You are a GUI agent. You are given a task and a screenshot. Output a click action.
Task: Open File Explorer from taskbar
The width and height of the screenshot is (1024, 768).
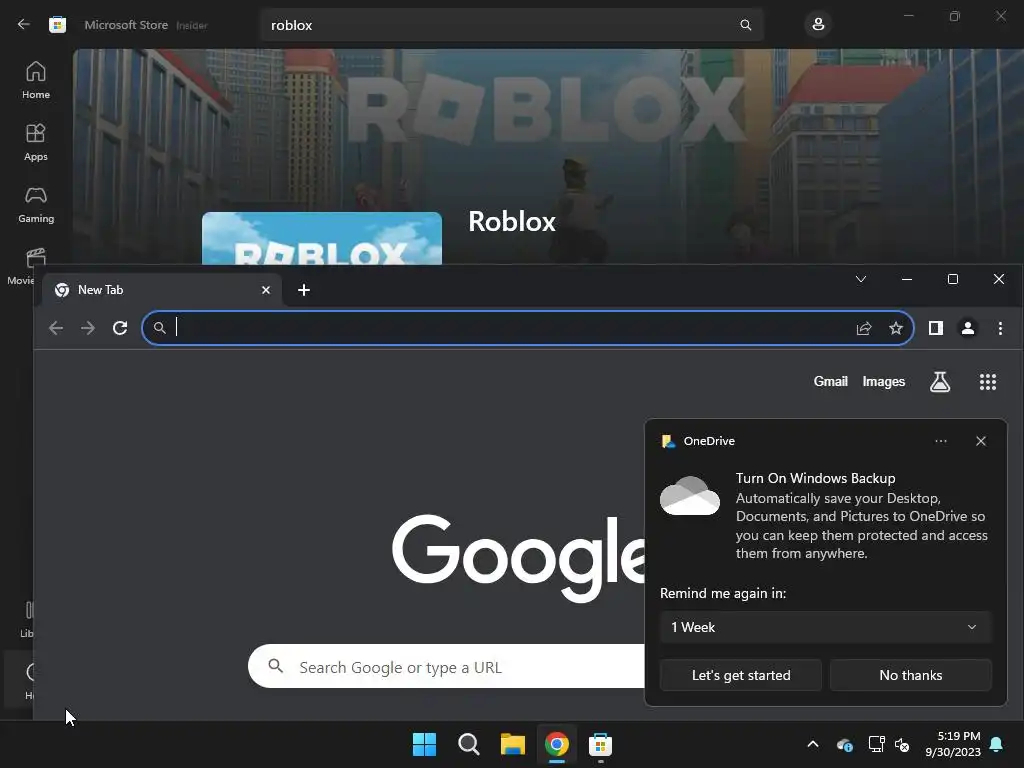pos(513,744)
